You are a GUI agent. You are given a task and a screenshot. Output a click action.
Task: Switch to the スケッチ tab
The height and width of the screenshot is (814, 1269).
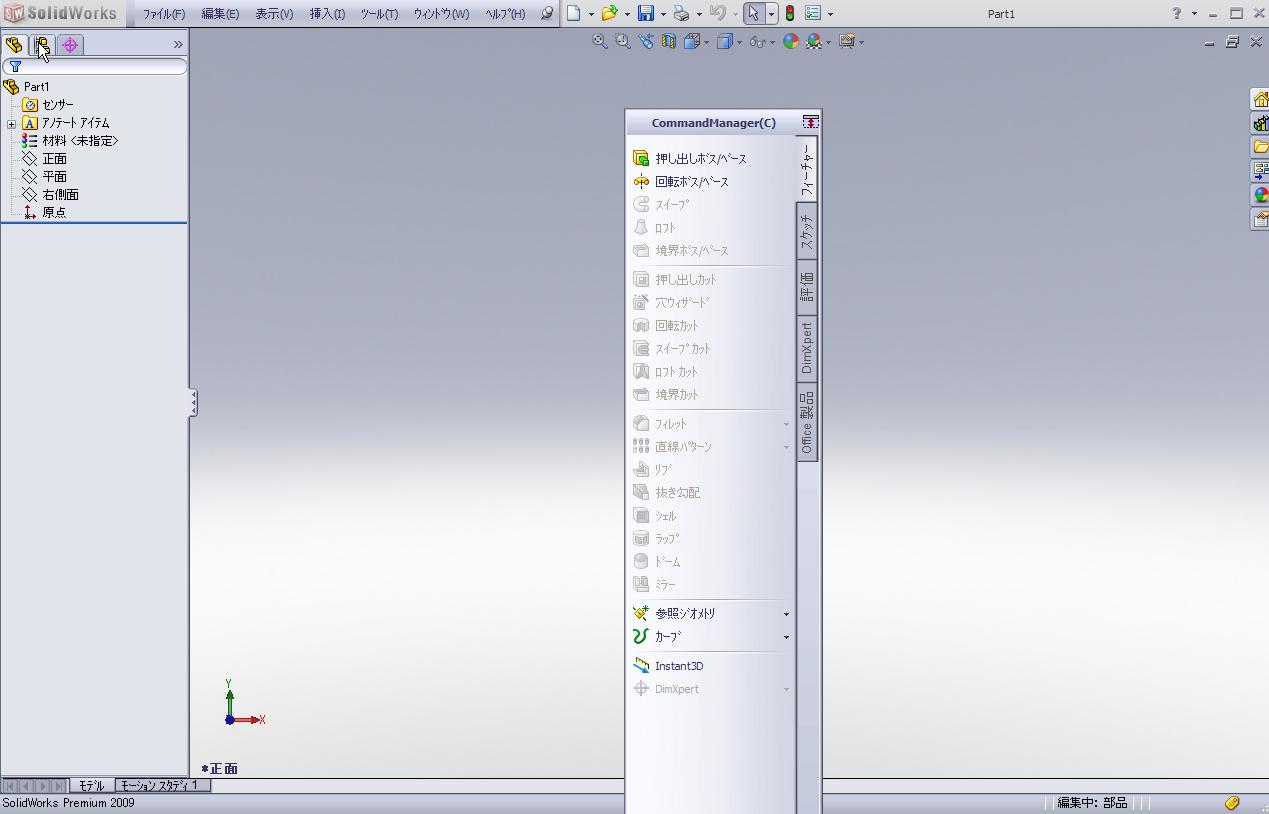[807, 232]
